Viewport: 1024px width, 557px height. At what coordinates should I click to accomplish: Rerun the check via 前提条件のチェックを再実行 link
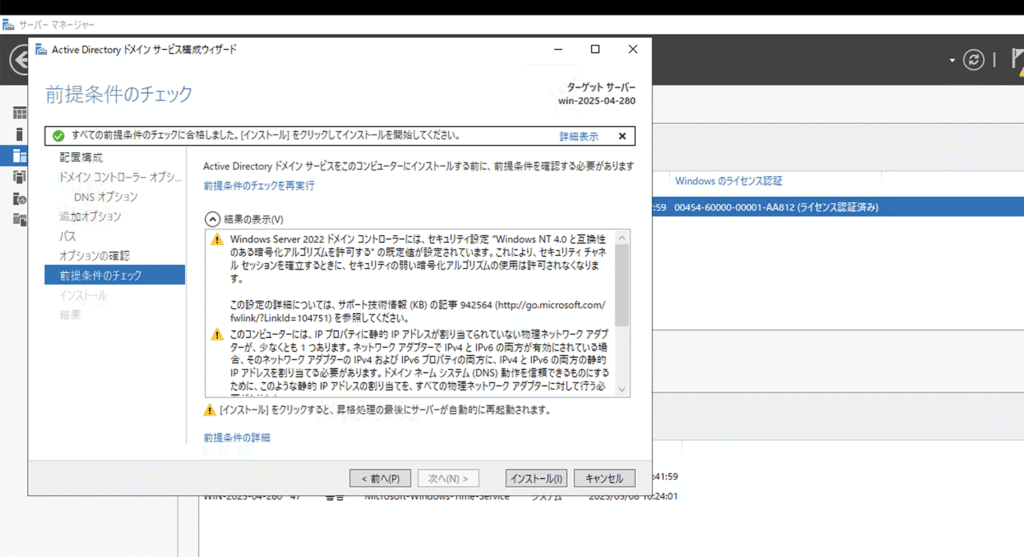[x=259, y=185]
